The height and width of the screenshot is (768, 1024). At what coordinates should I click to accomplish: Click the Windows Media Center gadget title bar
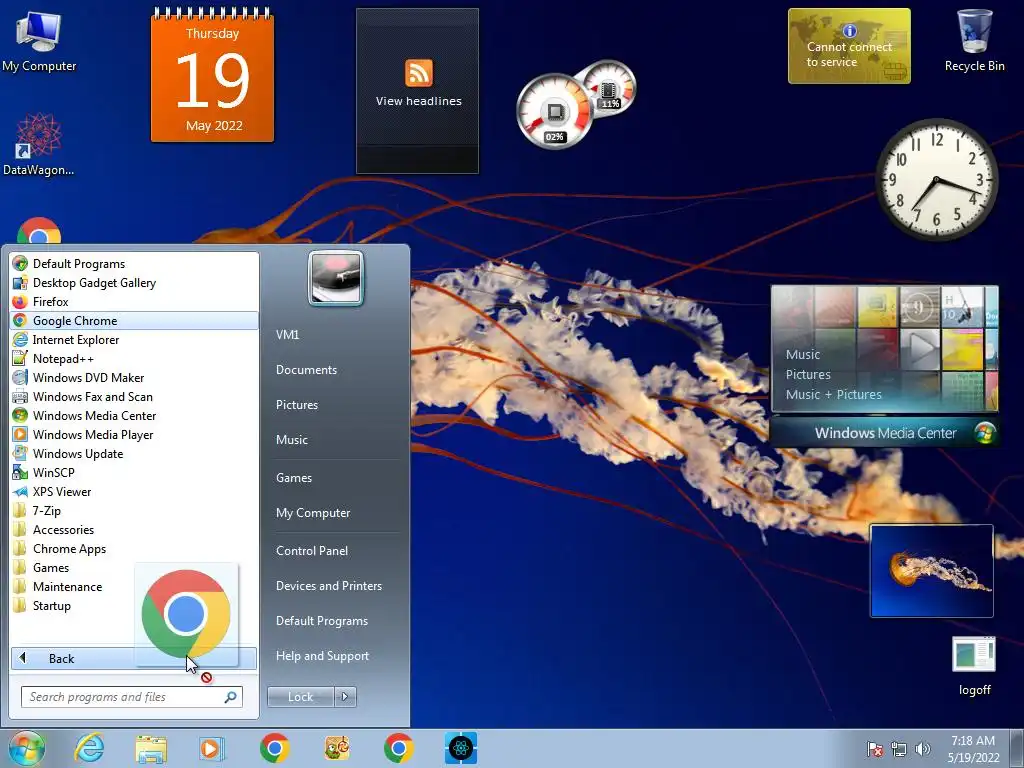[x=885, y=433]
